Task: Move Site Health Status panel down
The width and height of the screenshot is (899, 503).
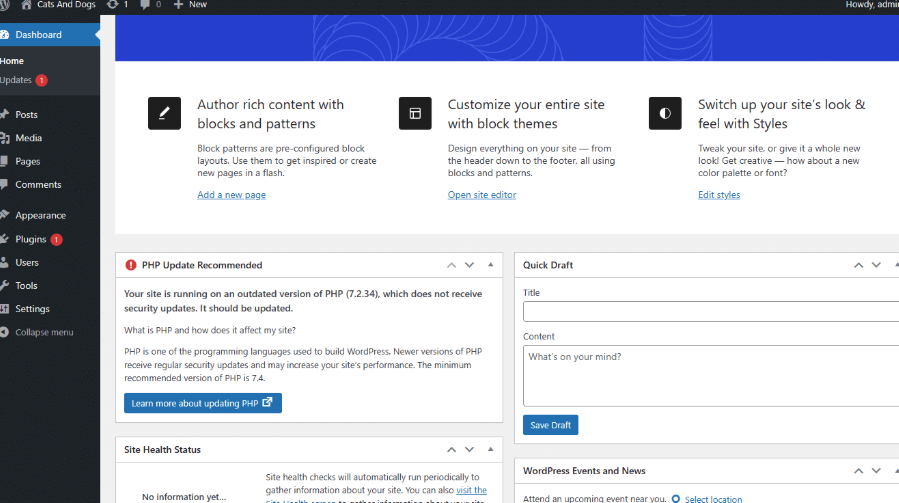Action: click(470, 450)
